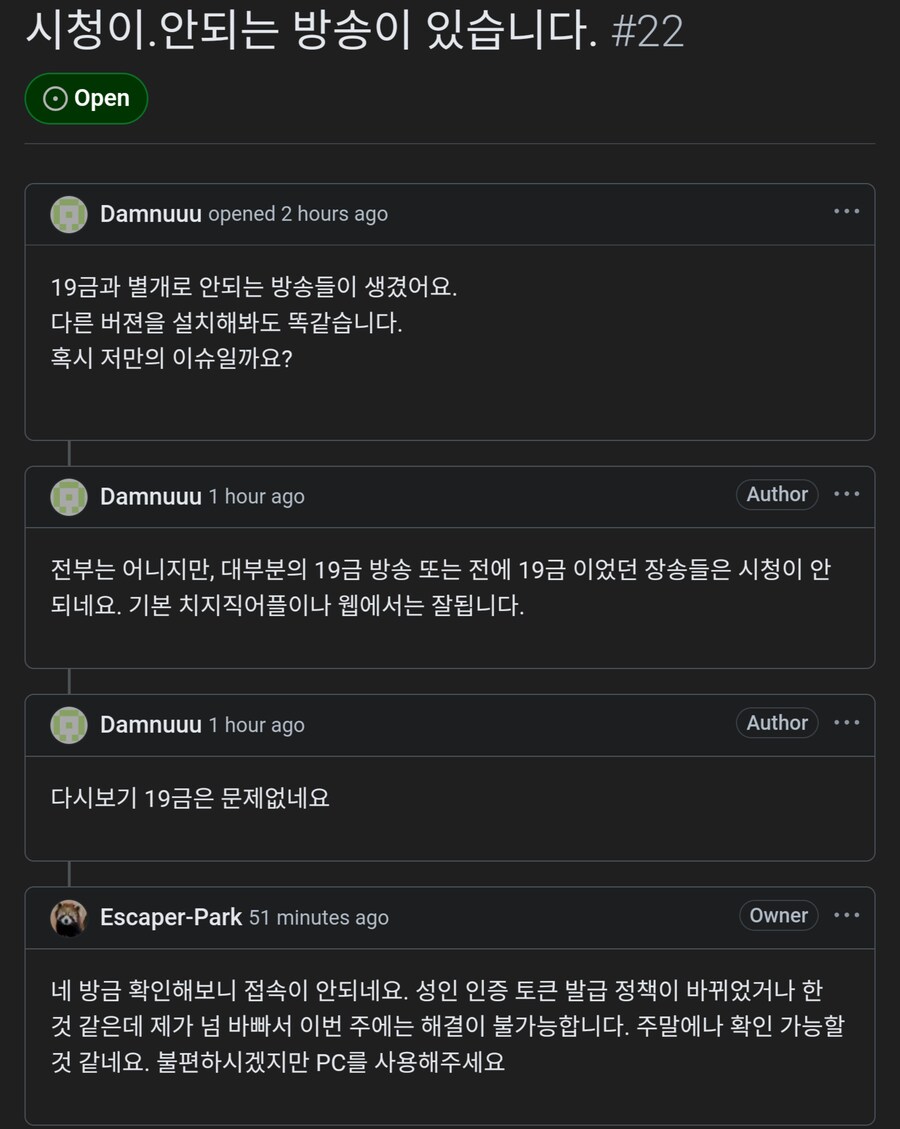
Task: Expand the options menu on the third comment
Action: (847, 722)
